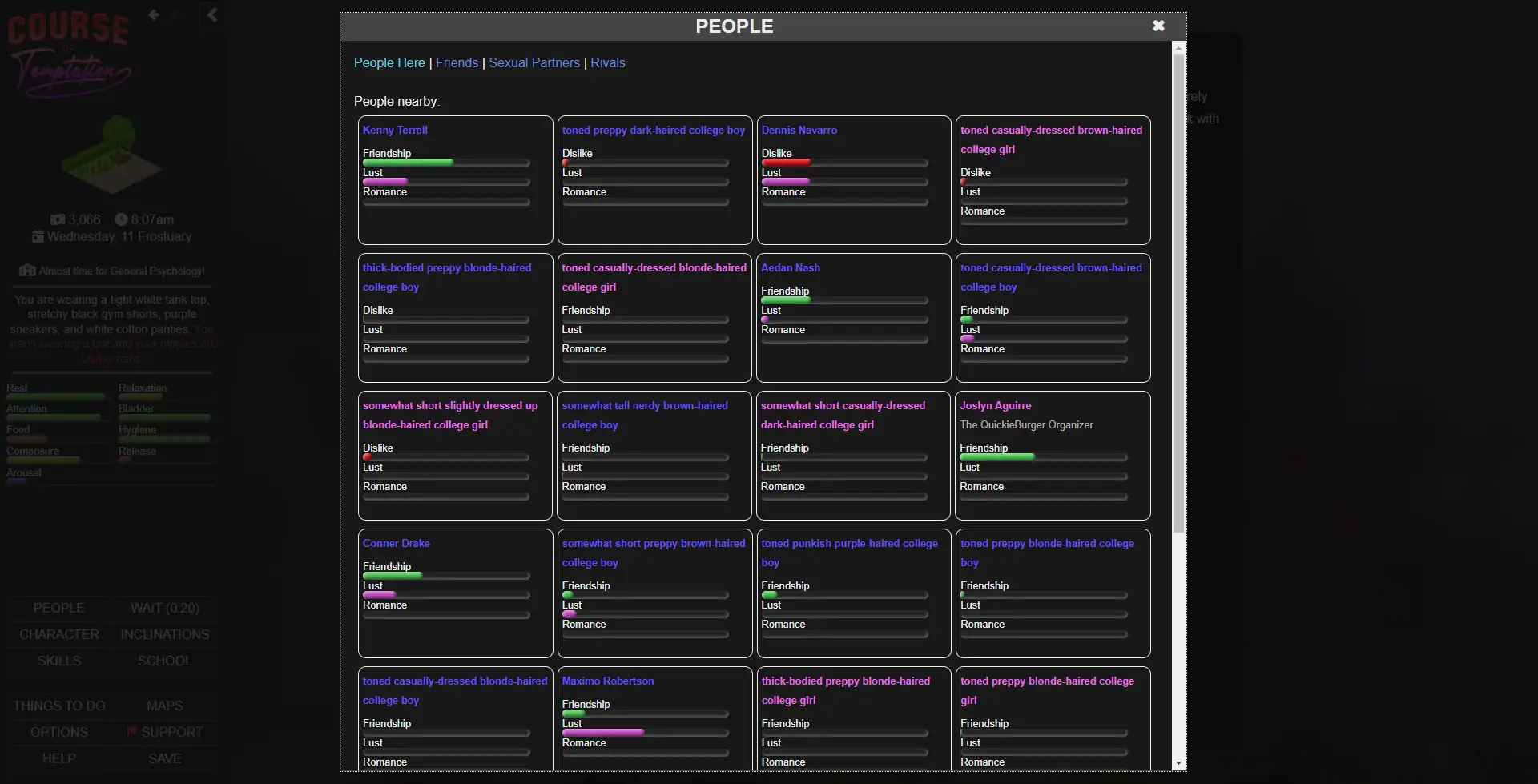Click Conner Drake's Lust bar

(446, 595)
